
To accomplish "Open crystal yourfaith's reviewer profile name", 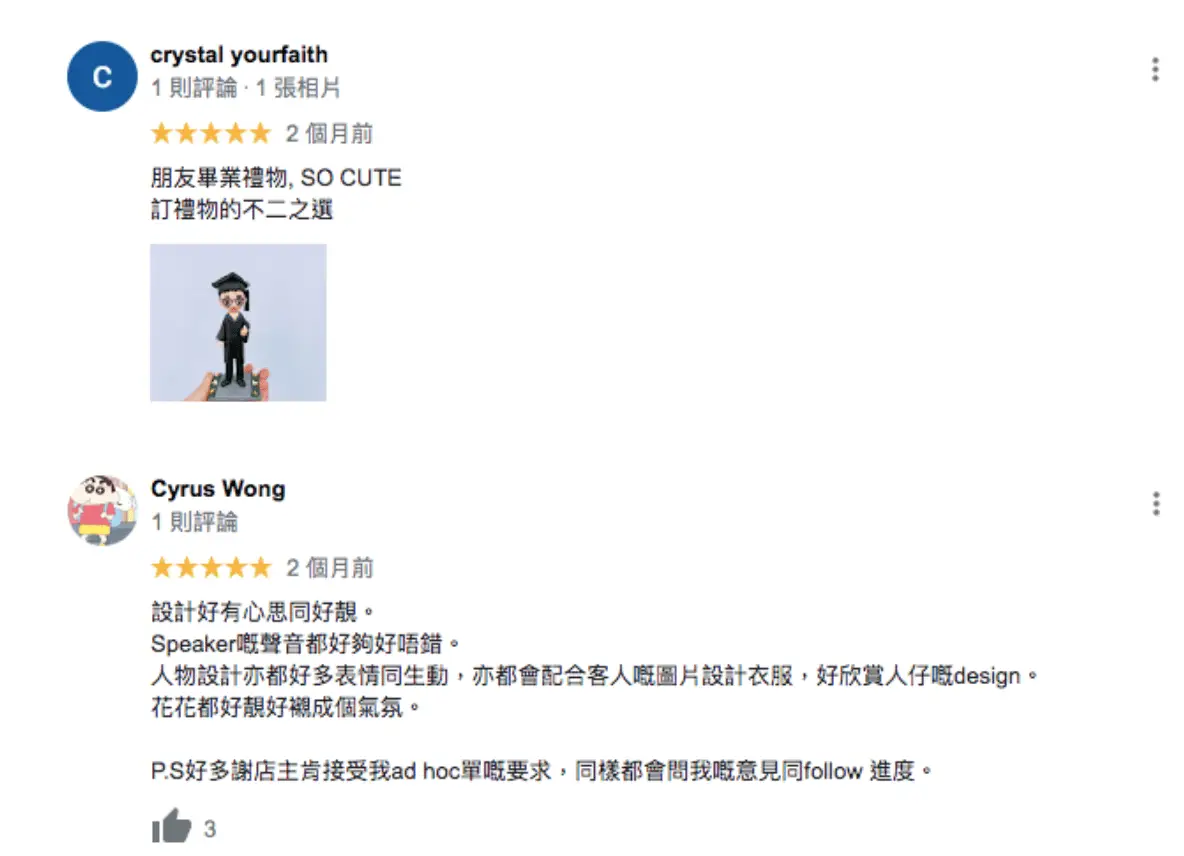I will click(239, 55).
